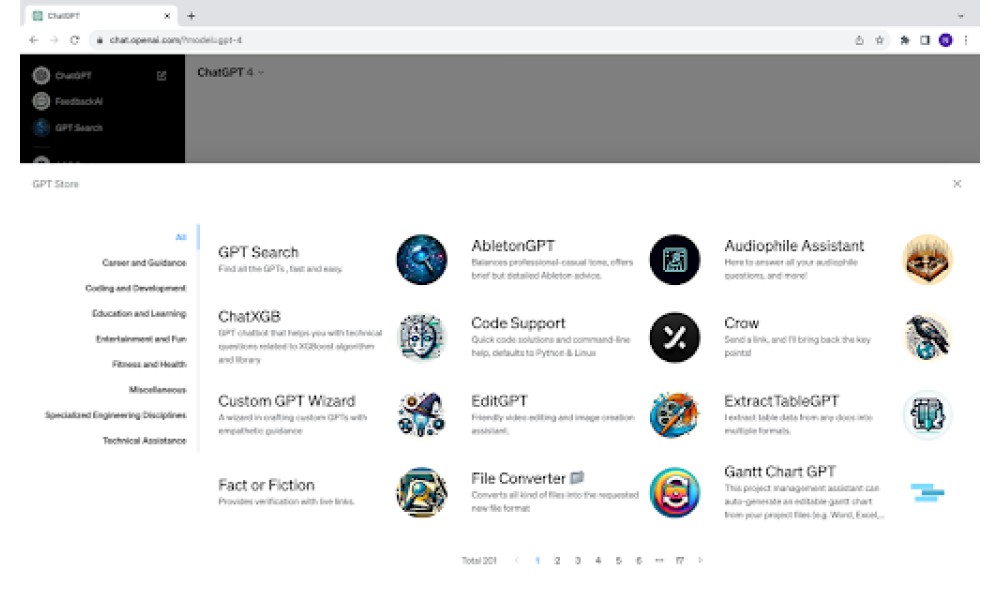Go to page 2
1000x600 pixels.
557,560
